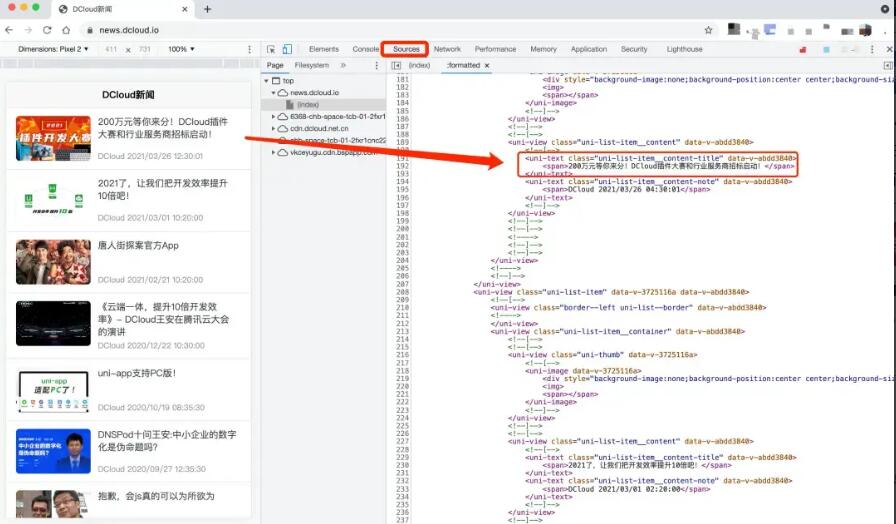Screen dimensions: 896x524
Task: Bookmark this page with the star icon
Action: click(709, 30)
